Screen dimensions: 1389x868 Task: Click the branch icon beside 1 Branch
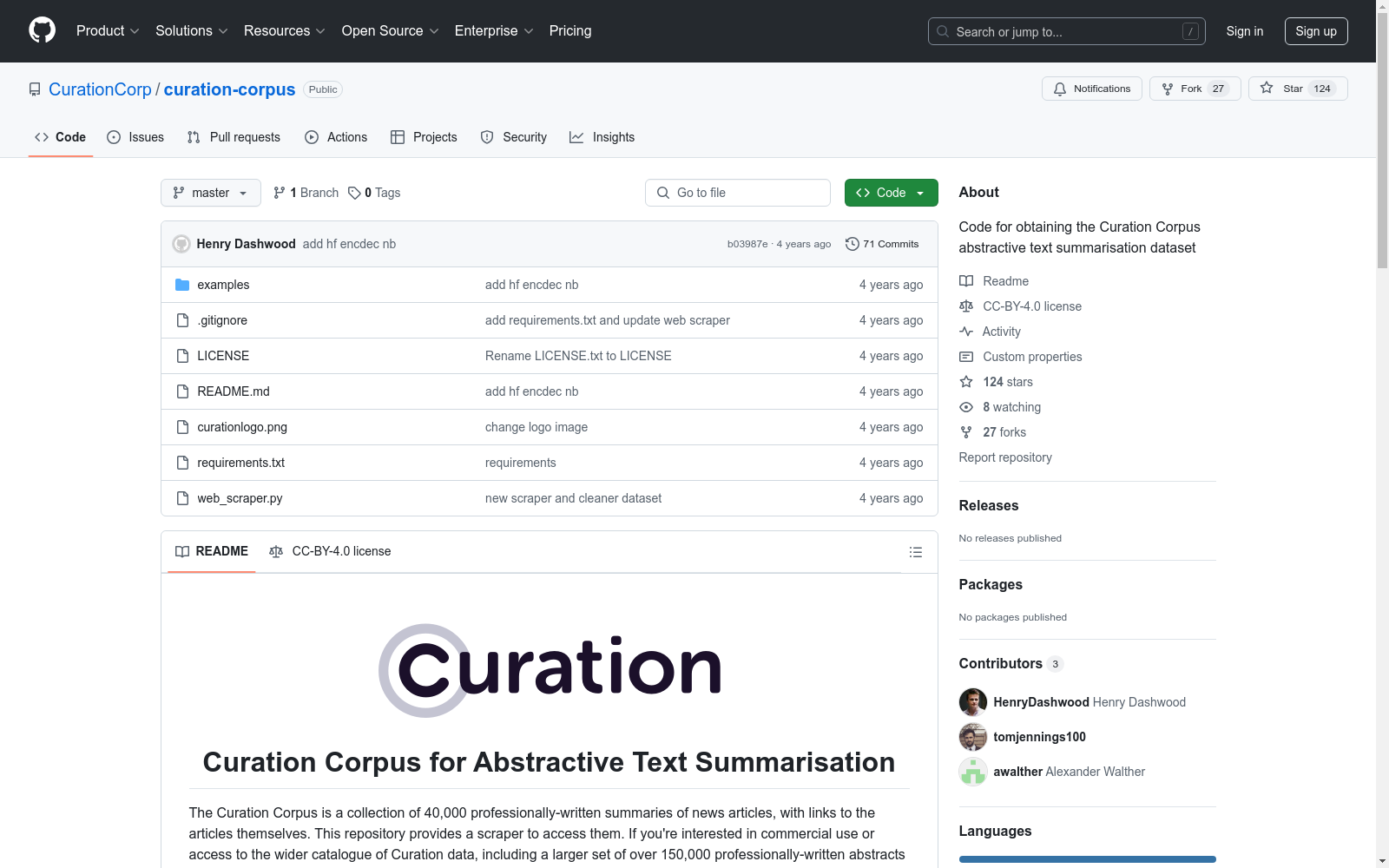(x=280, y=193)
